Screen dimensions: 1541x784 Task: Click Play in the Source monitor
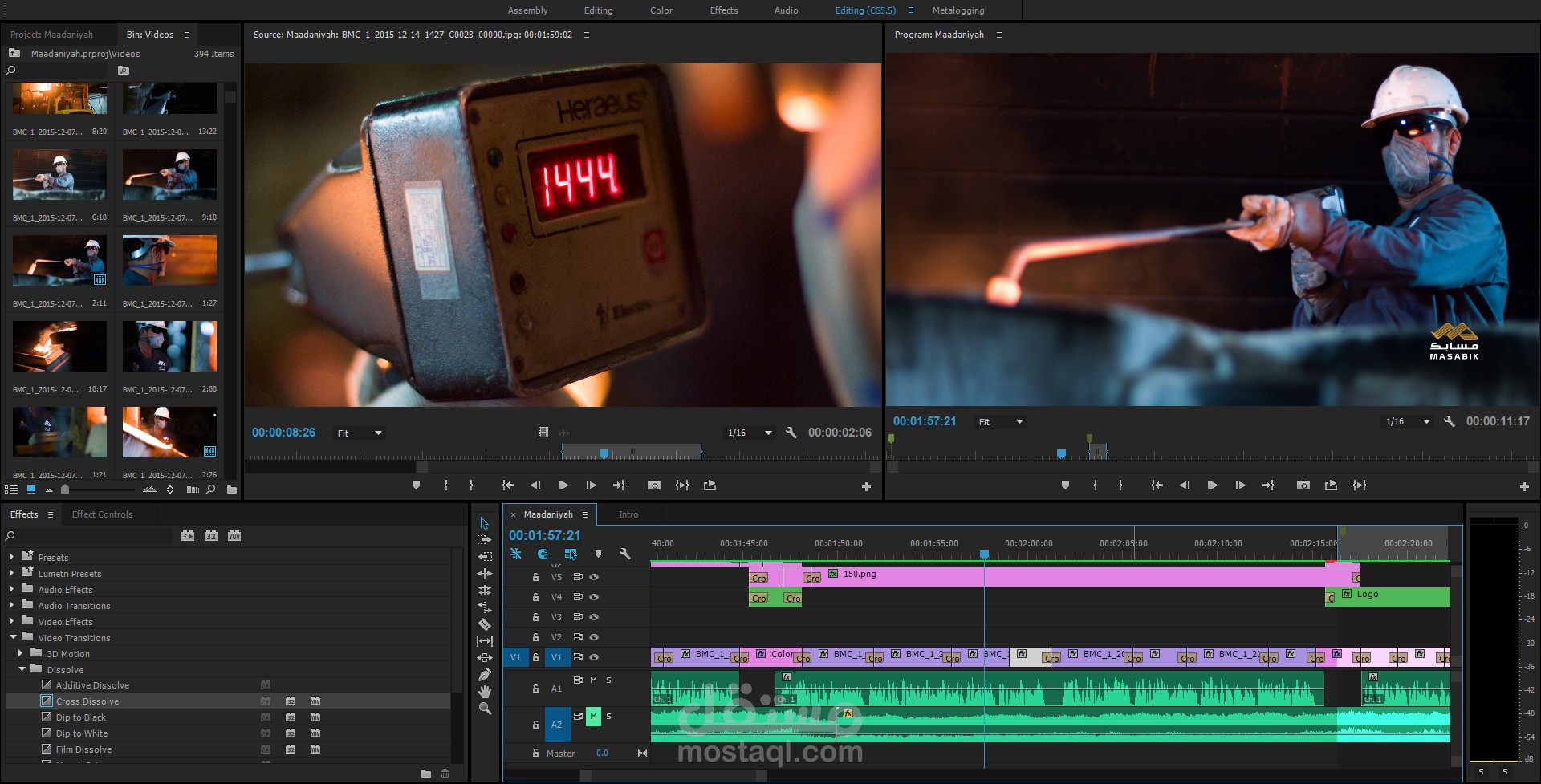click(x=563, y=485)
